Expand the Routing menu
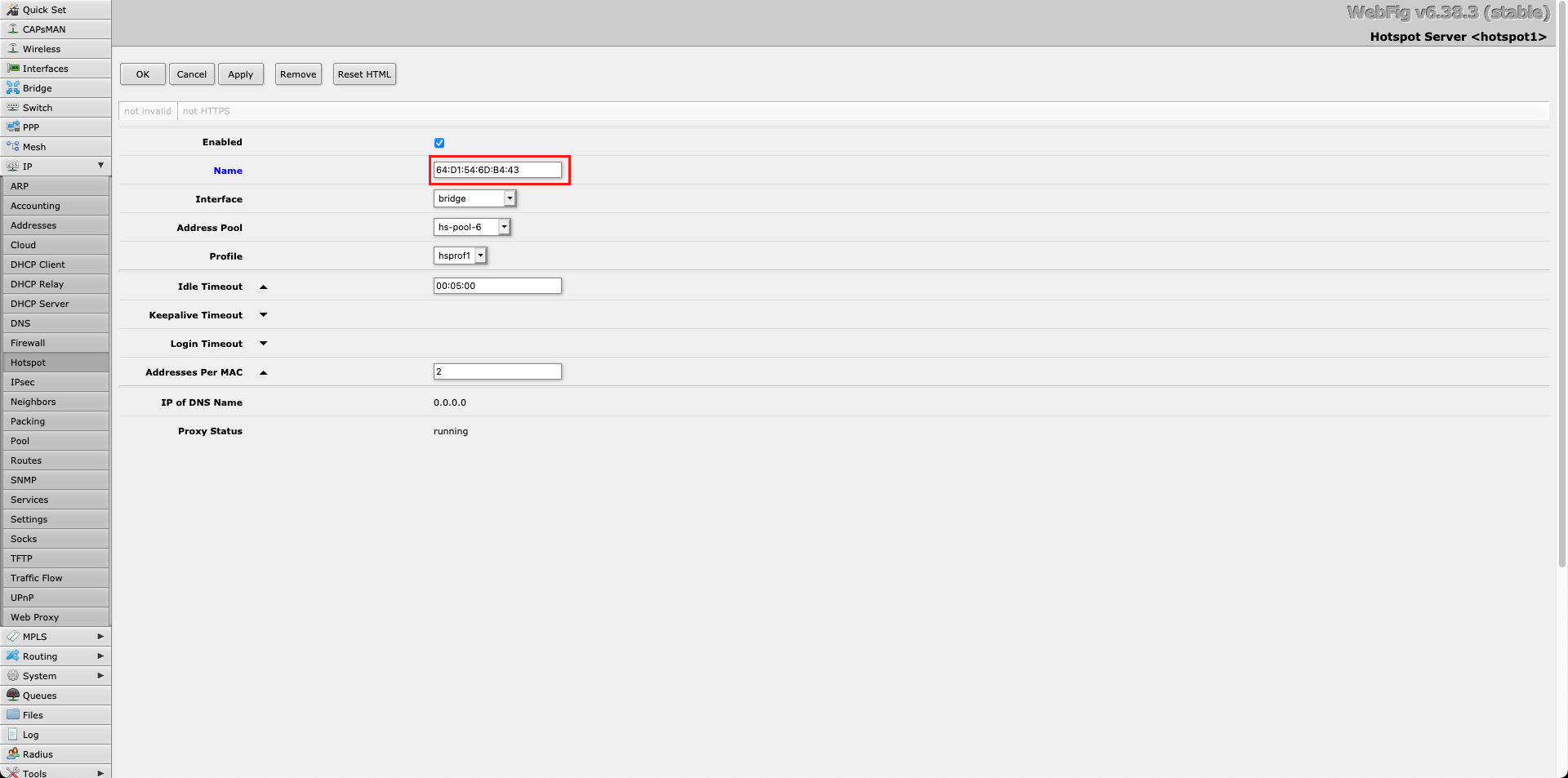 pos(56,656)
